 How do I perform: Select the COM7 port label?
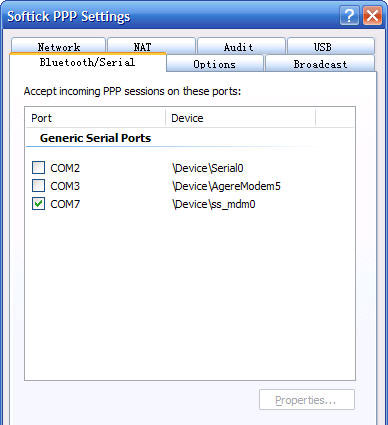(x=65, y=204)
